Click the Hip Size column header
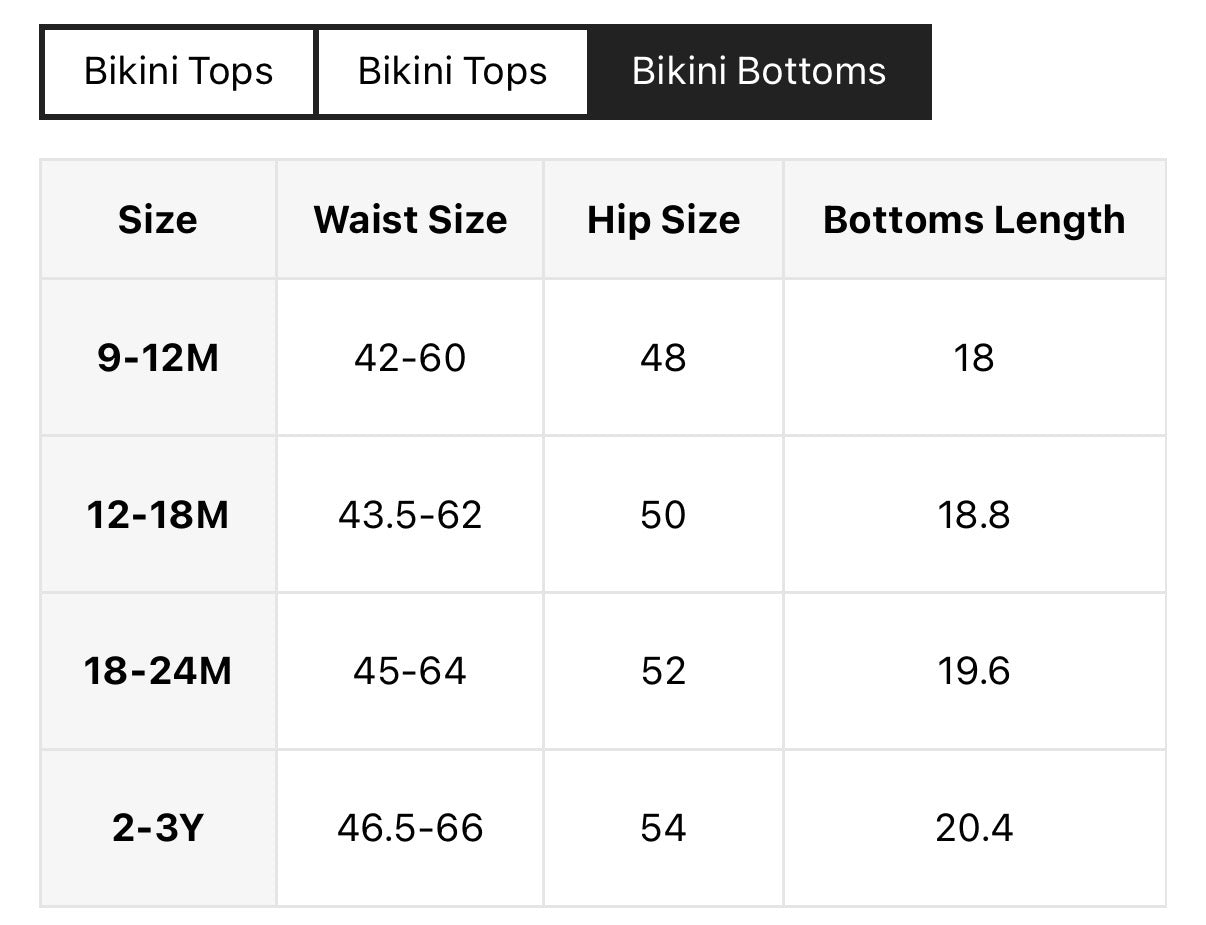 click(x=663, y=220)
